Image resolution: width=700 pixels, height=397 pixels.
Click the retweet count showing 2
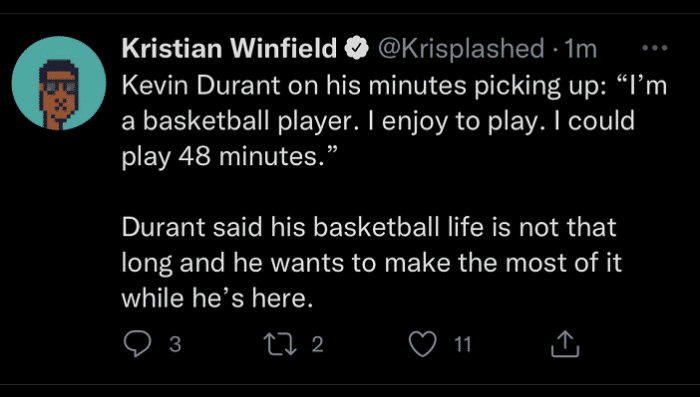pyautogui.click(x=317, y=344)
